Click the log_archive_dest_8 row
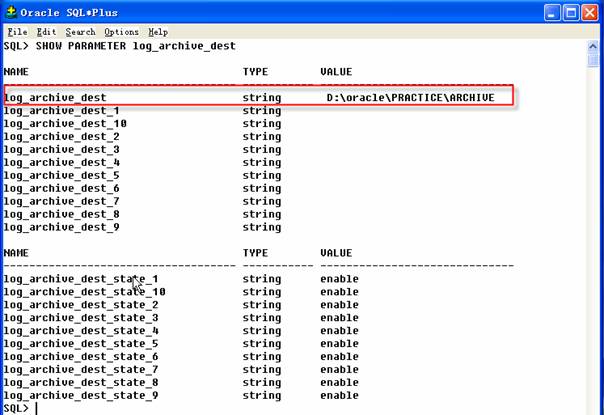This screenshot has height=415, width=604. click(x=143, y=214)
